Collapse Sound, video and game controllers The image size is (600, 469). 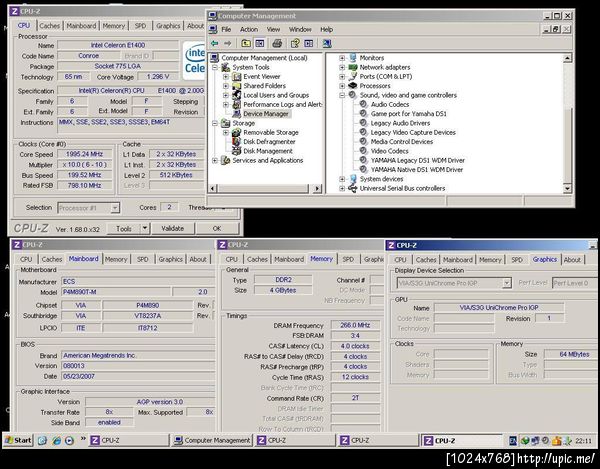click(x=342, y=95)
